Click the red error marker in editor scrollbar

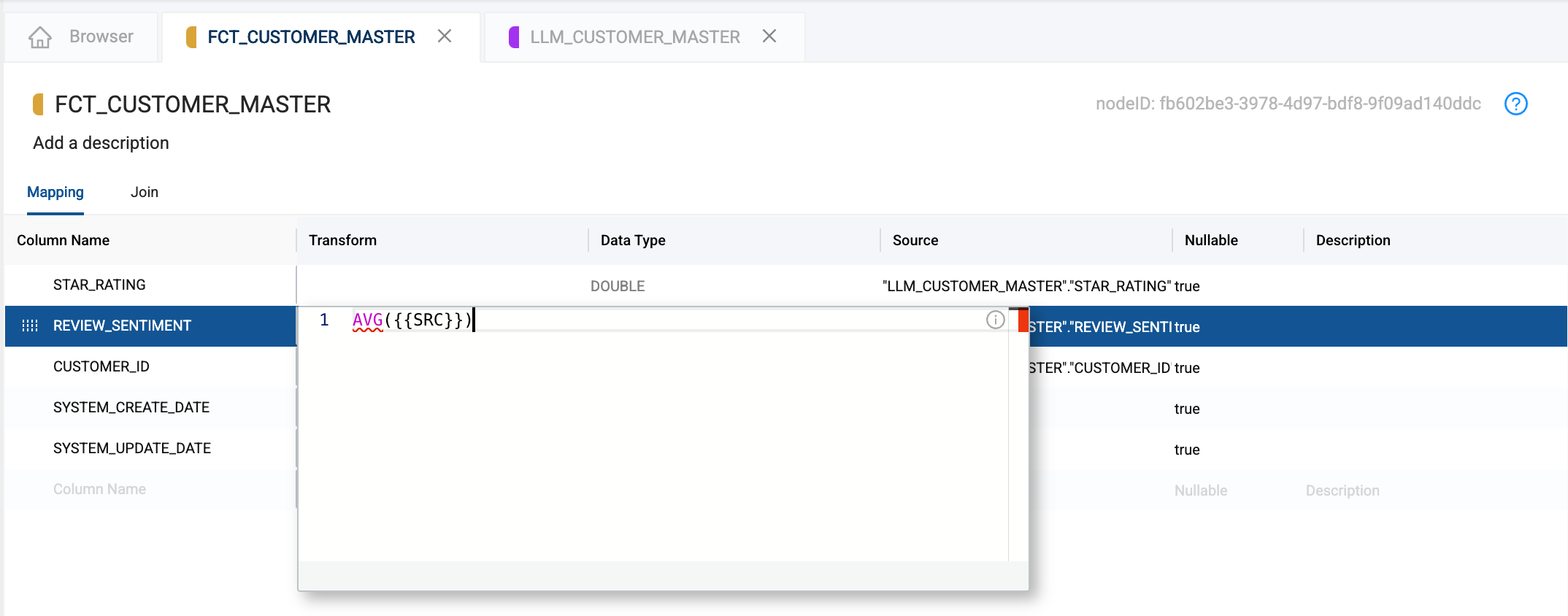coord(1023,320)
